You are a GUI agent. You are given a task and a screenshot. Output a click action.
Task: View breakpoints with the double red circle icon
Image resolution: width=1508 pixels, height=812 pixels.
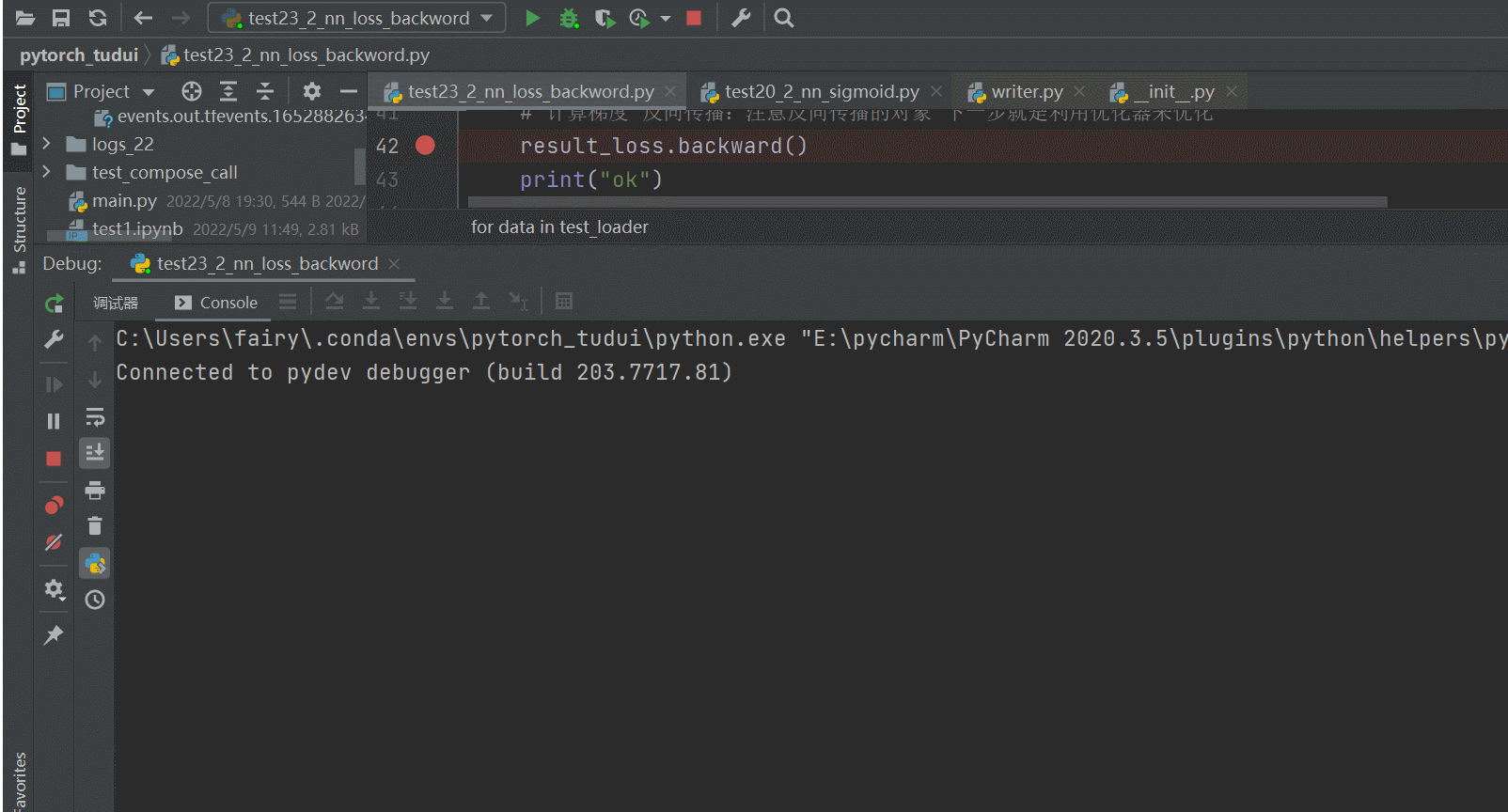coord(54,506)
